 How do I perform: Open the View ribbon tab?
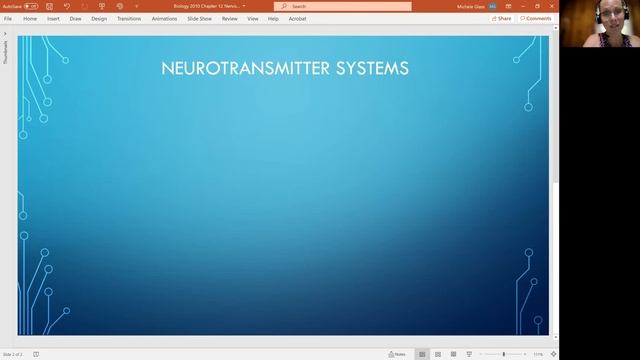pos(253,19)
